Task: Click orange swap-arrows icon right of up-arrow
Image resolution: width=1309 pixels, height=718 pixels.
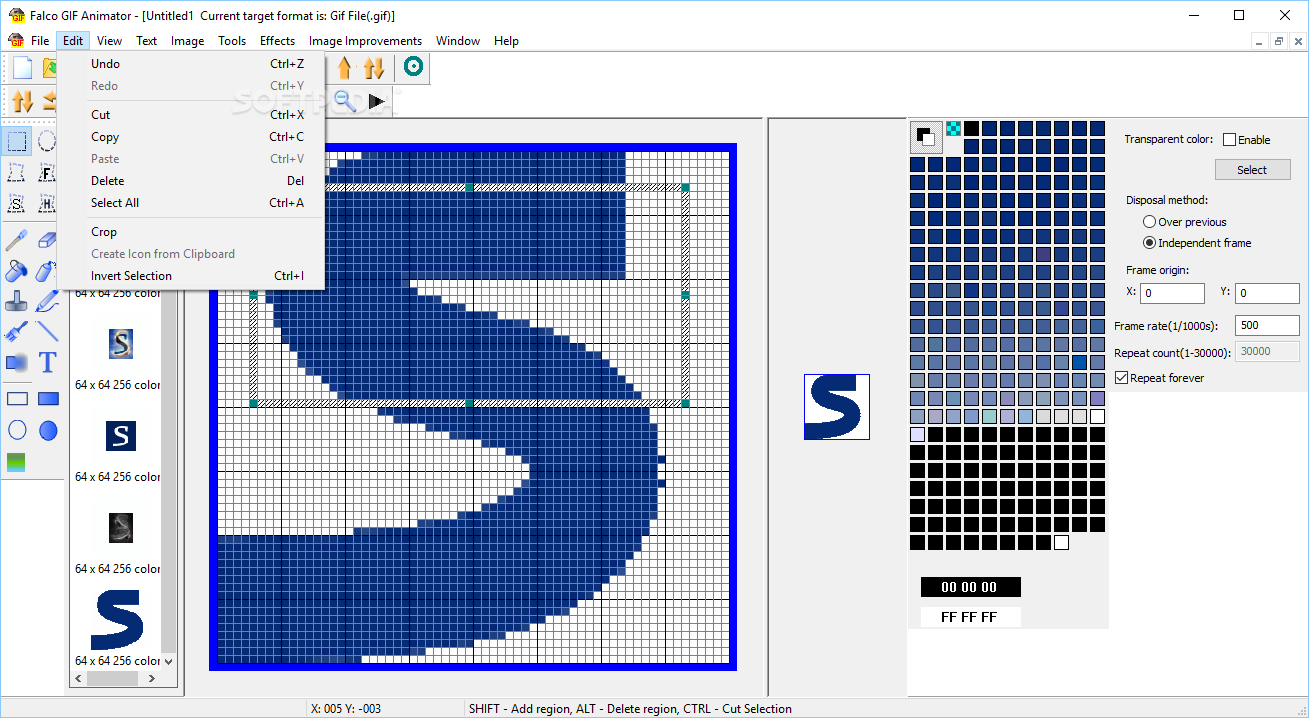Action: (374, 68)
